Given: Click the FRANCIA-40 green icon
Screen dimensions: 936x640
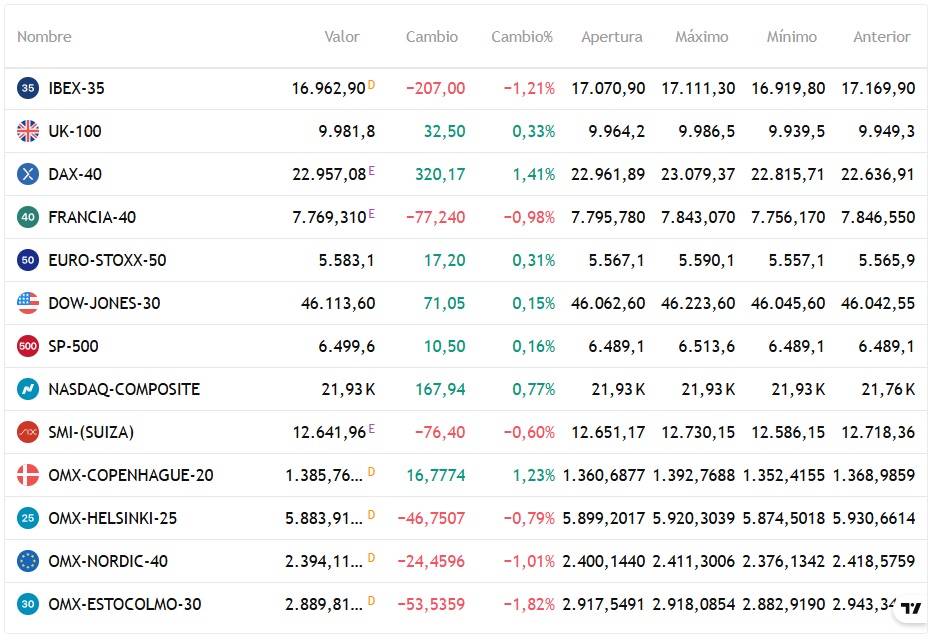Looking at the screenshot, I should (x=28, y=217).
